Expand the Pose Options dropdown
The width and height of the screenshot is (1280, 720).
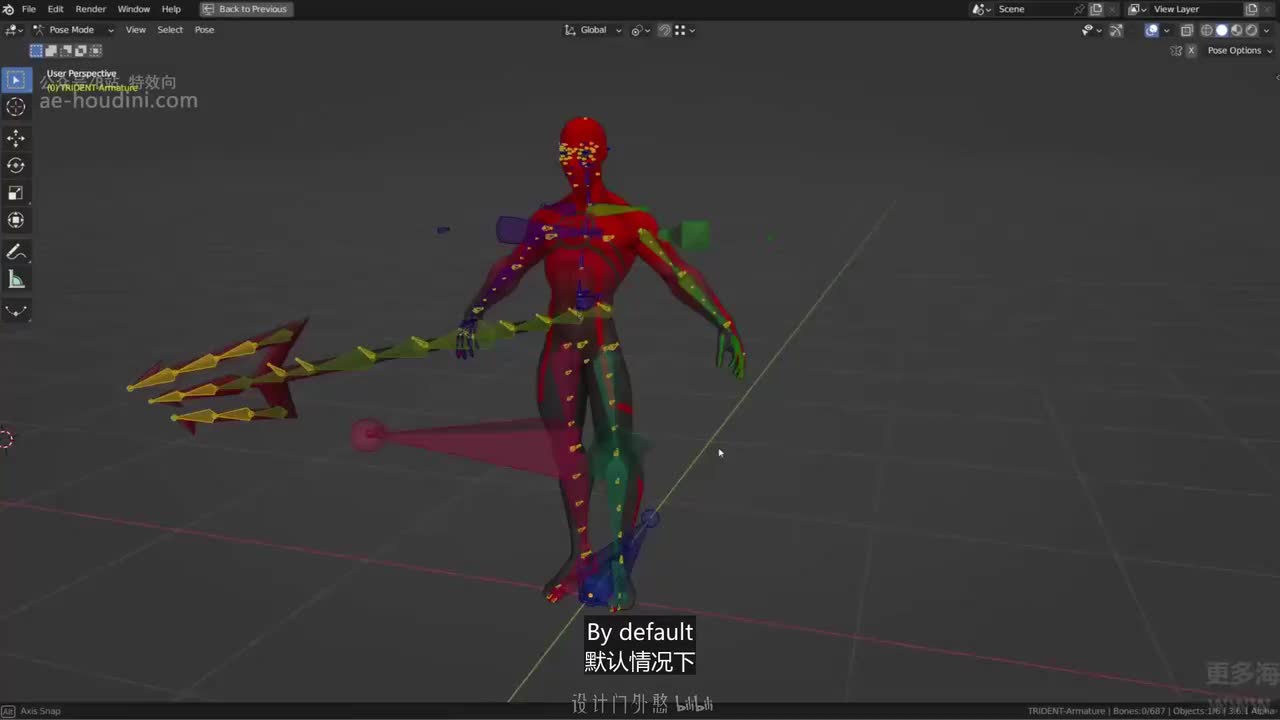coord(1239,50)
